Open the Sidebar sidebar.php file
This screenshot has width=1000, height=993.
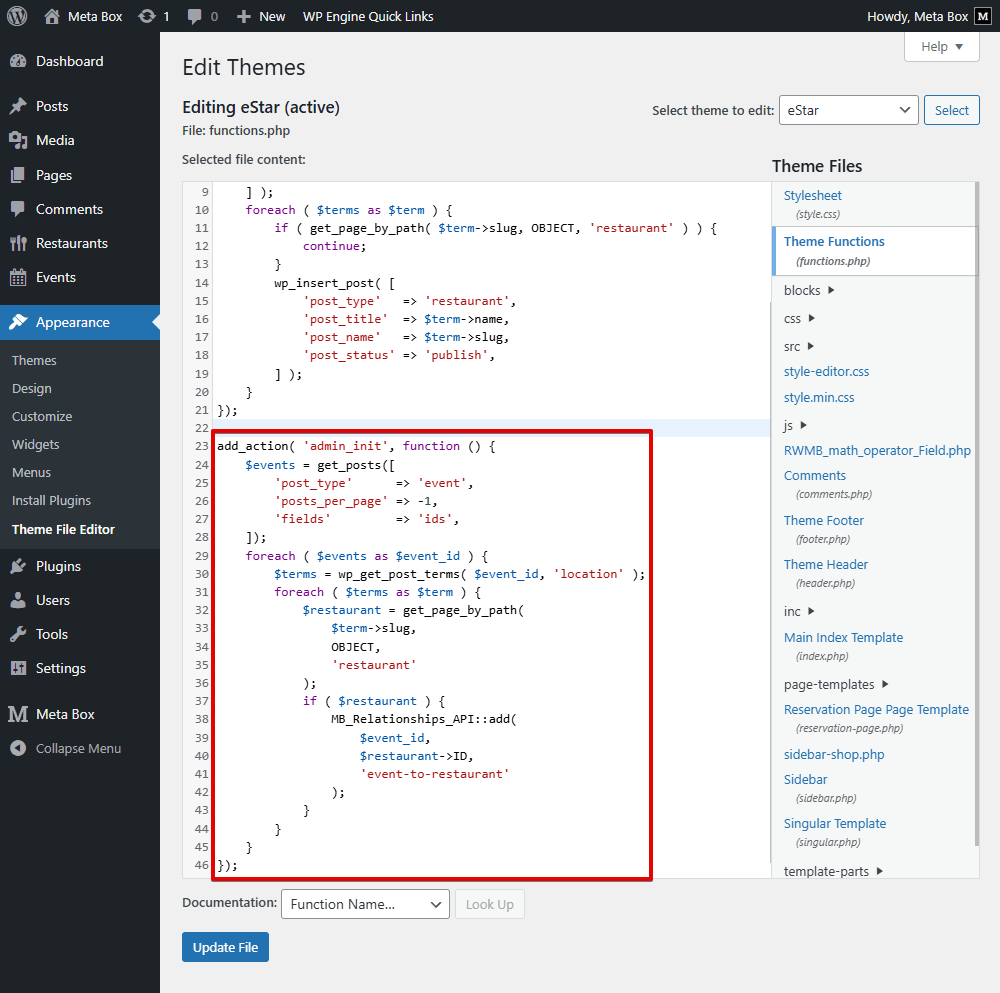805,779
